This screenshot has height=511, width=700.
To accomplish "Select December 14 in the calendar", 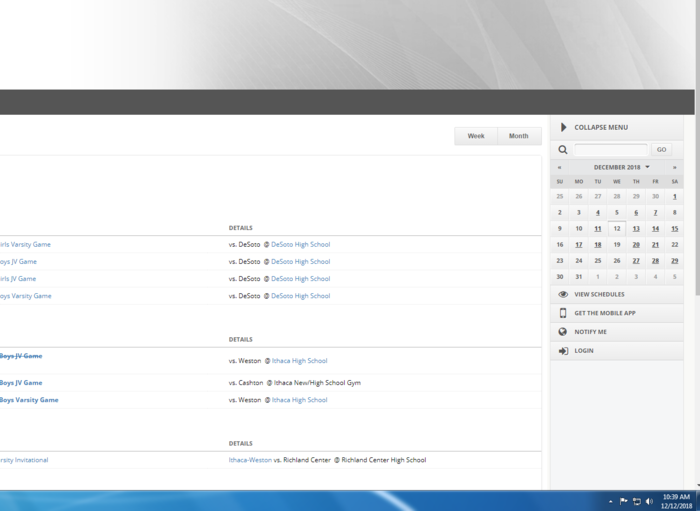I will coord(655,228).
